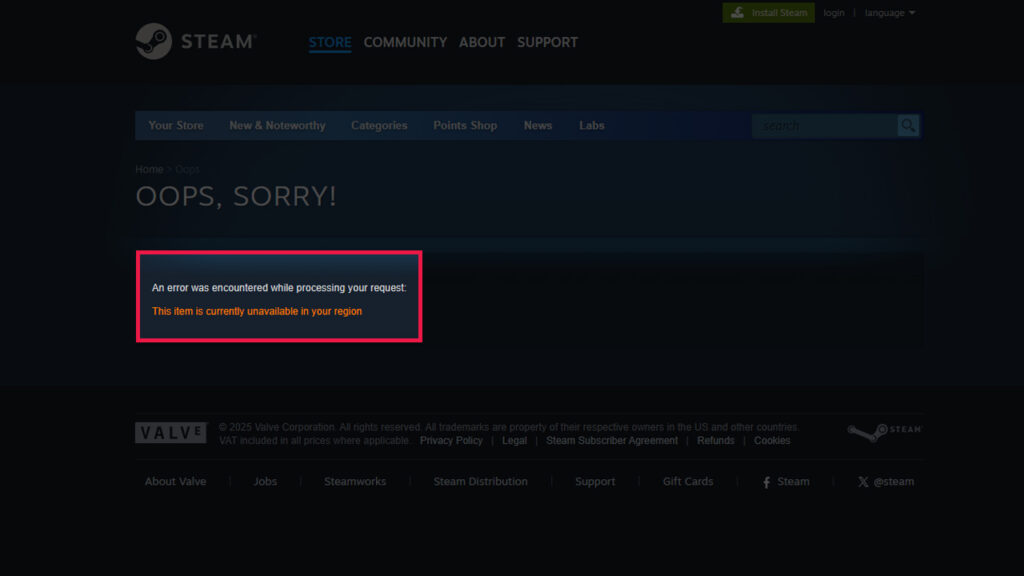Open the Steamworks footer link
1024x576 pixels.
click(355, 482)
